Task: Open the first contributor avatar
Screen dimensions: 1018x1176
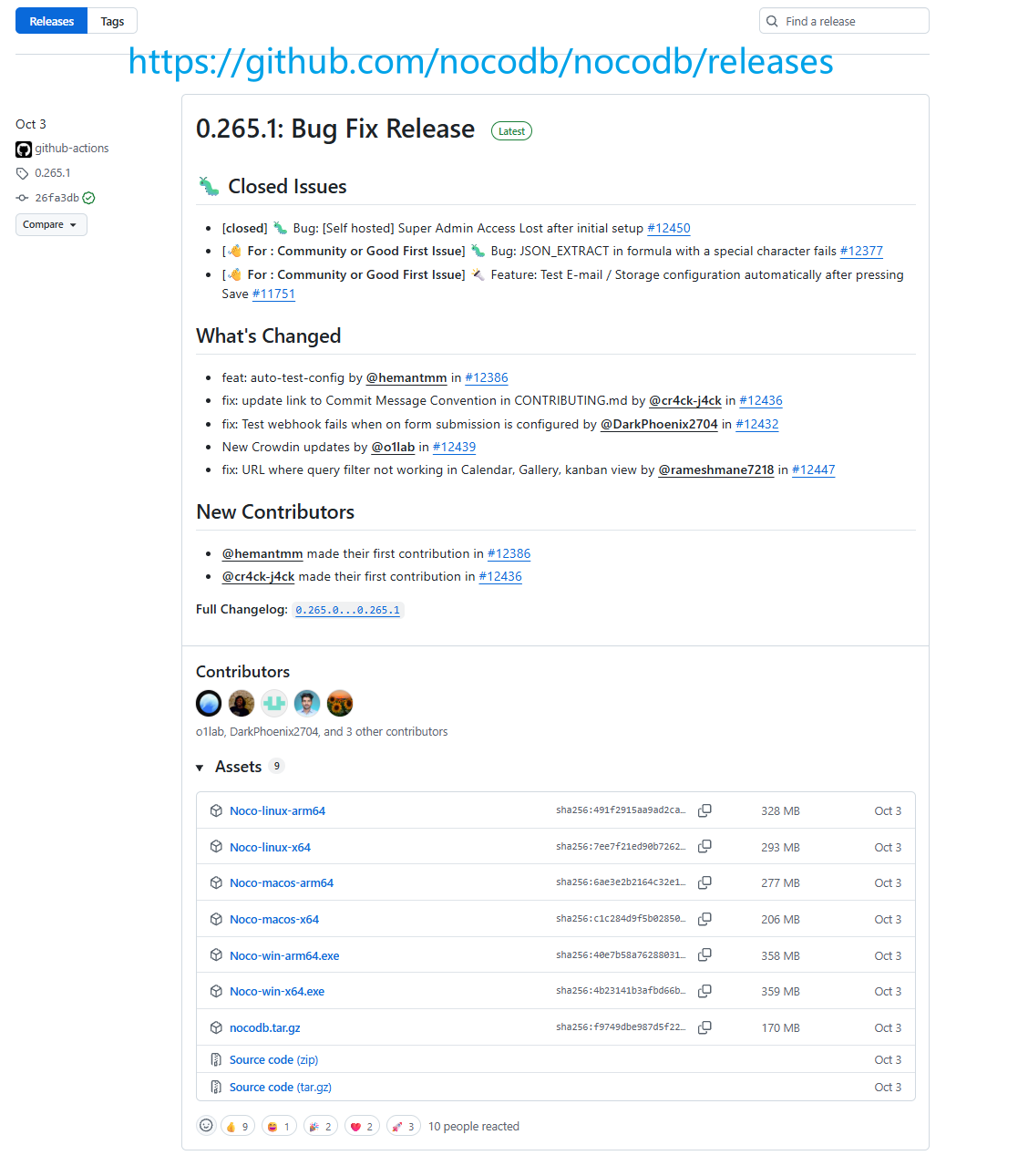Action: (209, 703)
